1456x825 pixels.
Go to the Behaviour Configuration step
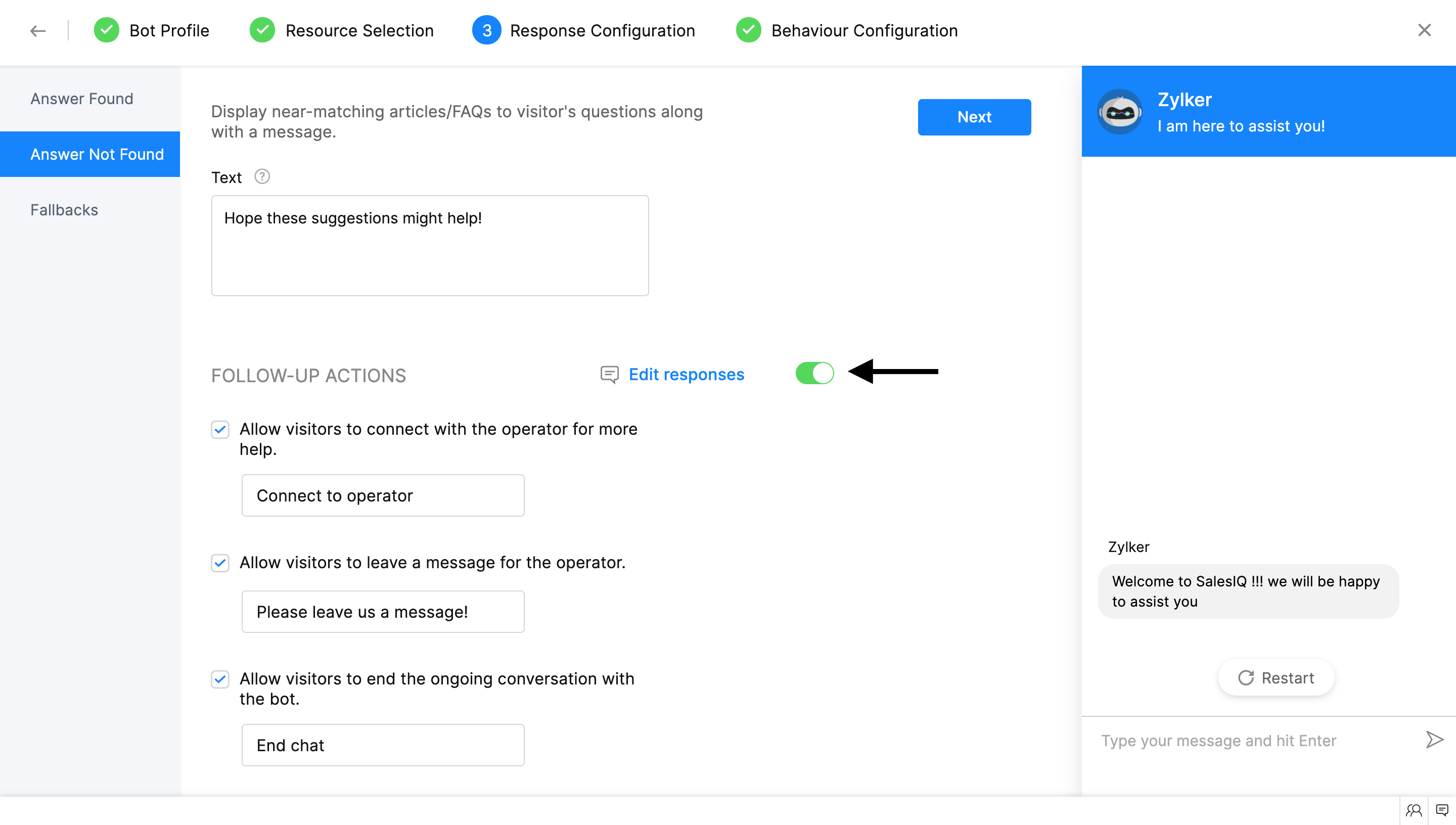pyautogui.click(x=864, y=31)
